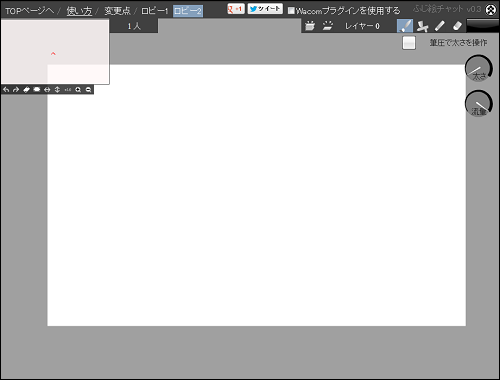Click the small eraser icon beside redo
500x380 pixels.
pyautogui.click(x=26, y=90)
